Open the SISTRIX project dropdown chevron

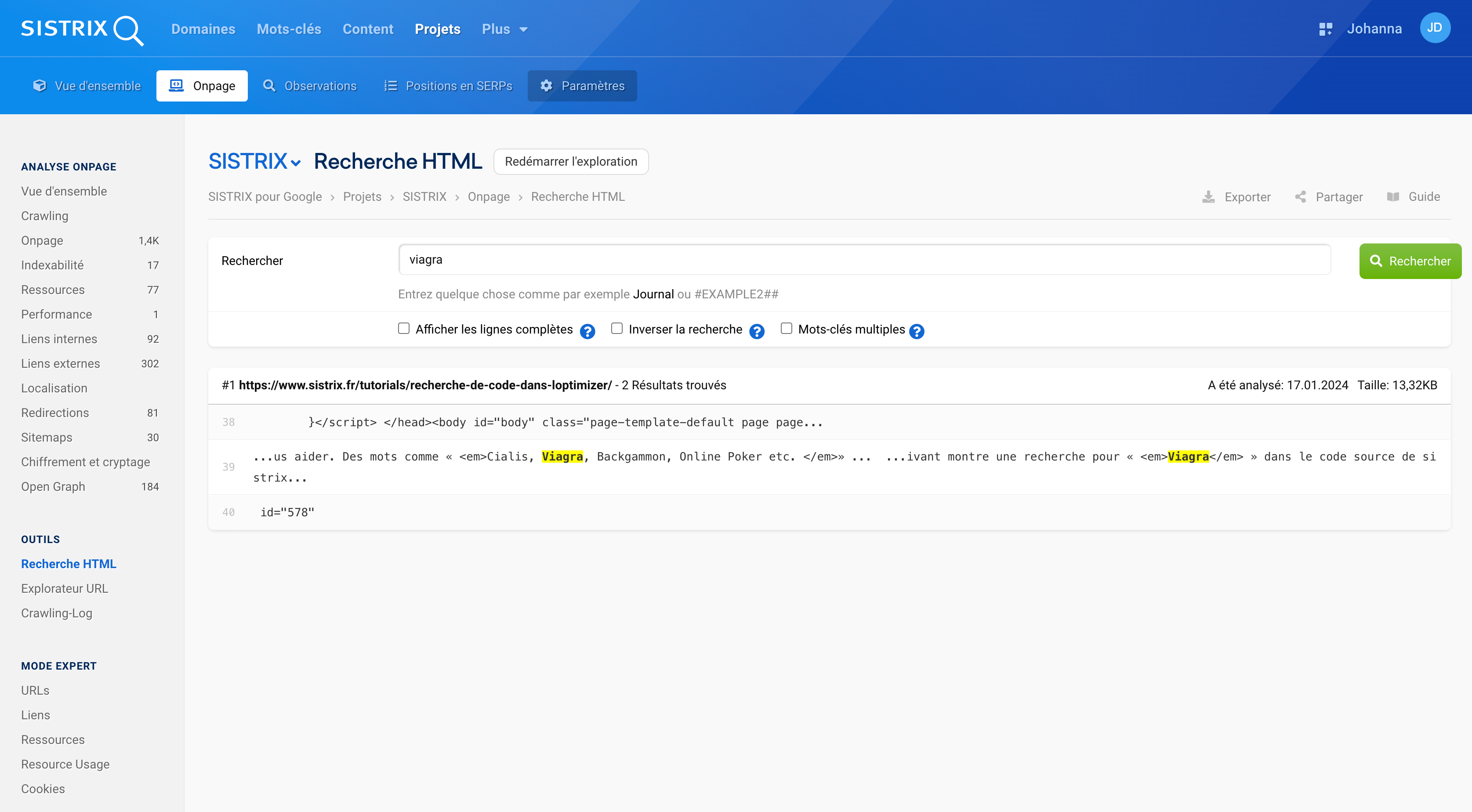[295, 163]
